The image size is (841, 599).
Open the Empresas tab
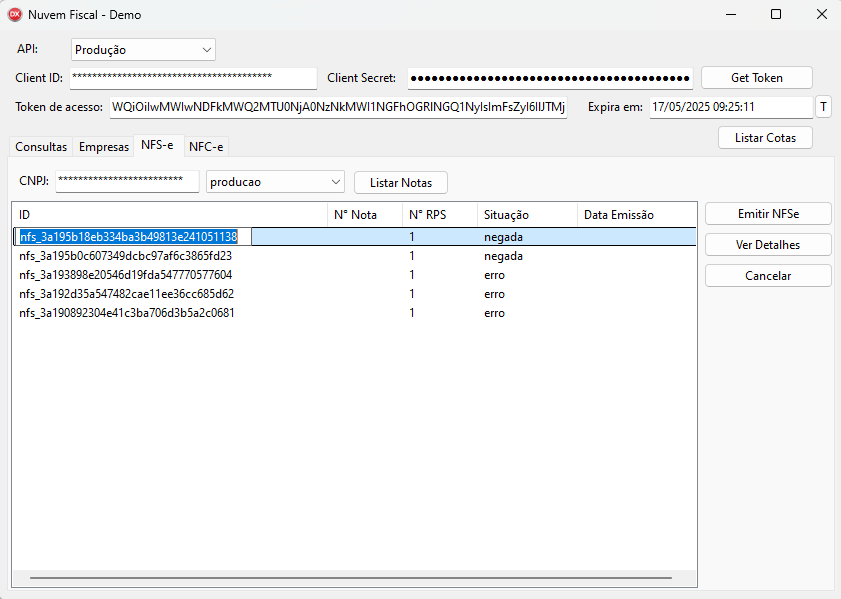(104, 147)
